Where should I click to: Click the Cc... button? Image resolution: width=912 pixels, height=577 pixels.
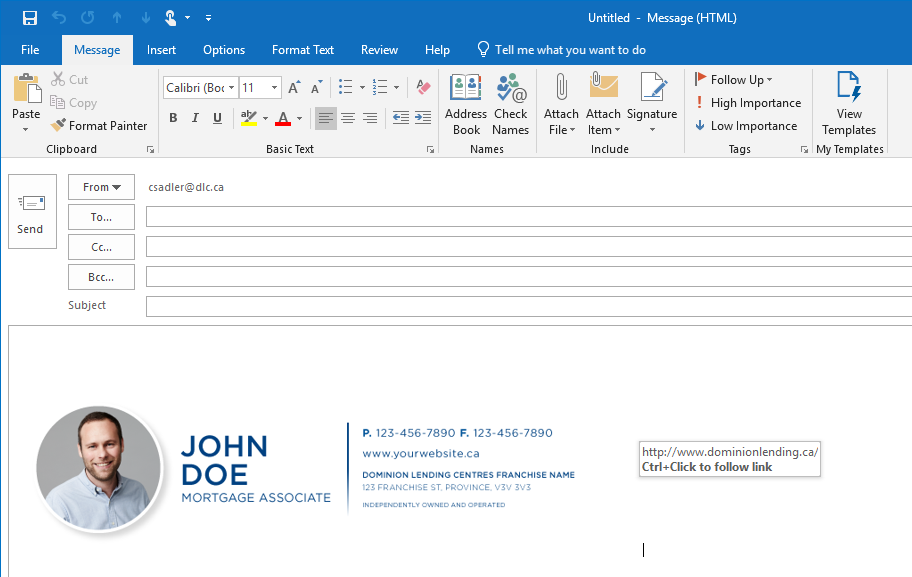101,247
